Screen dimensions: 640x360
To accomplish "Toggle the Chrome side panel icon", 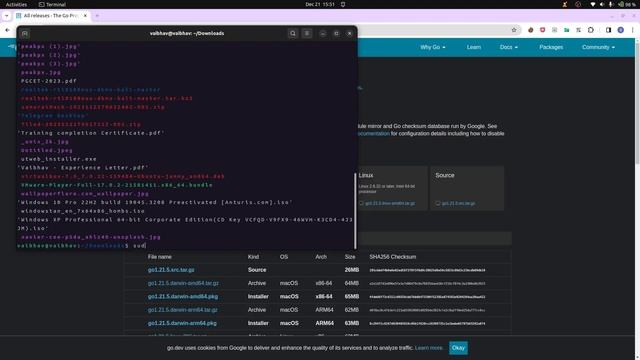I will (x=608, y=30).
